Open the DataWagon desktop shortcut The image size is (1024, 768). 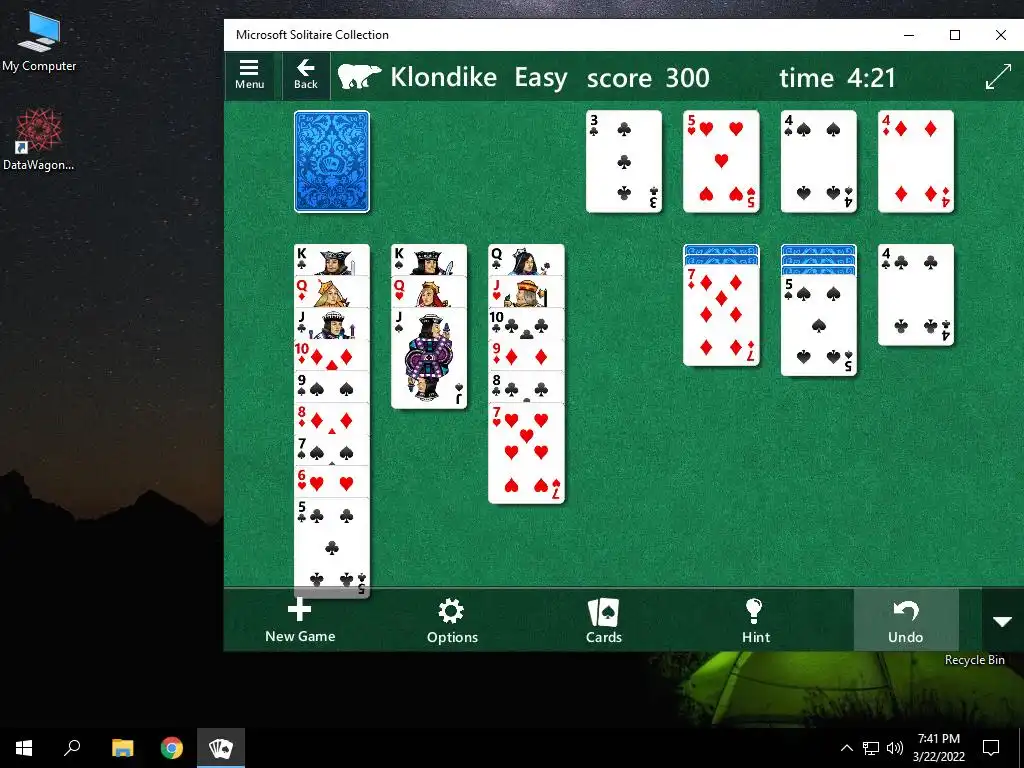(39, 140)
